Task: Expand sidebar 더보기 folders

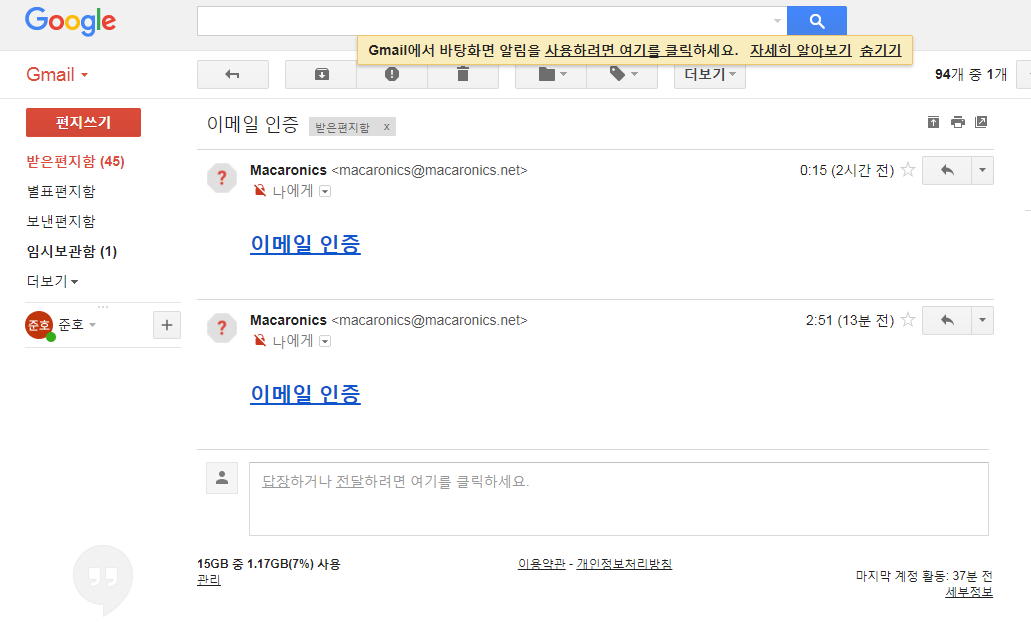Action: (53, 281)
